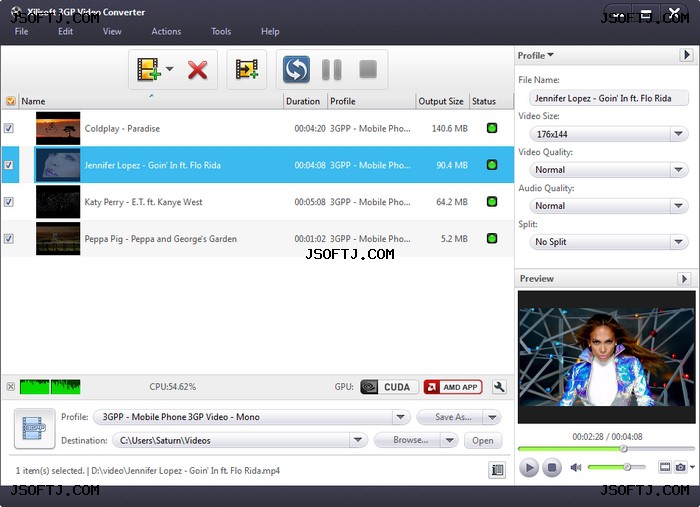Sort list by Name column header
Viewport: 700px width, 507px height.
(151, 101)
